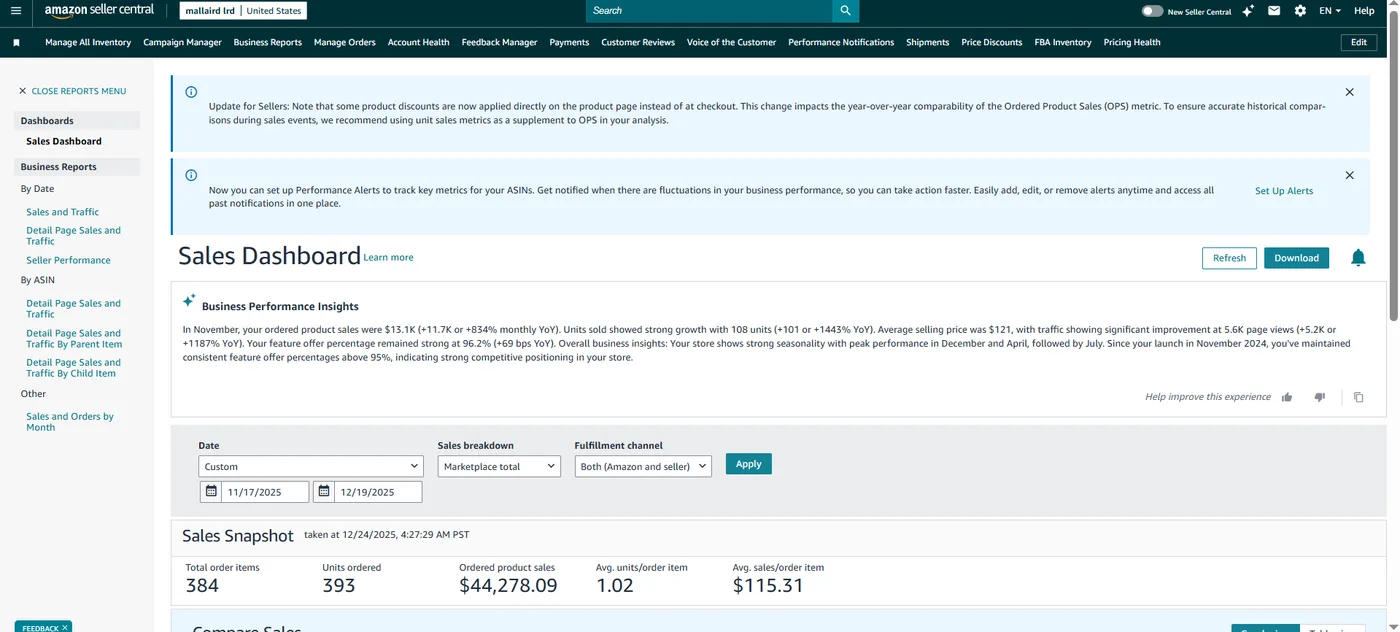Open the Learn more link

click(x=388, y=258)
